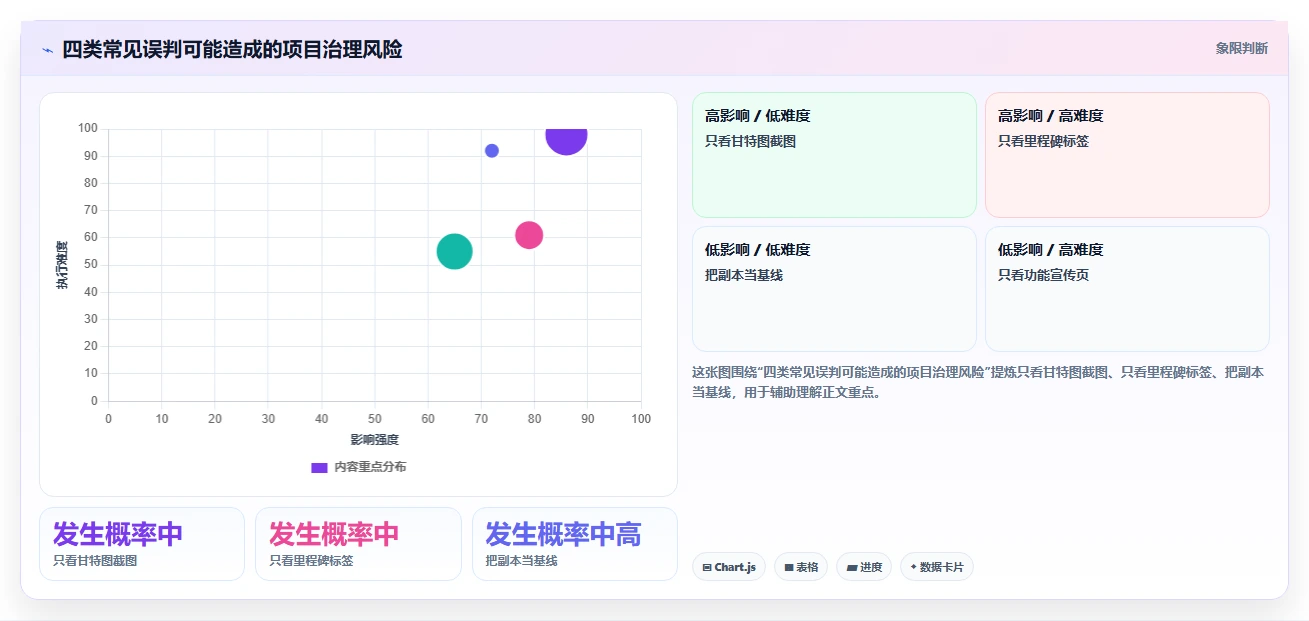Screen dimensions: 1309x621
Task: Click the lightning icon before the title
Action: (x=47, y=50)
